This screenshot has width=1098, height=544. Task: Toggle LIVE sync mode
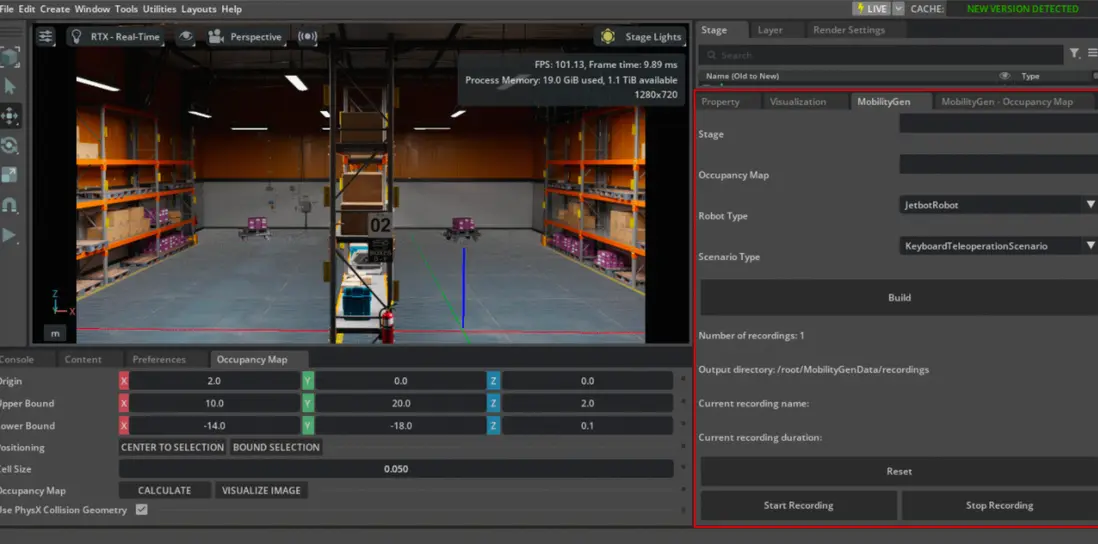click(870, 9)
